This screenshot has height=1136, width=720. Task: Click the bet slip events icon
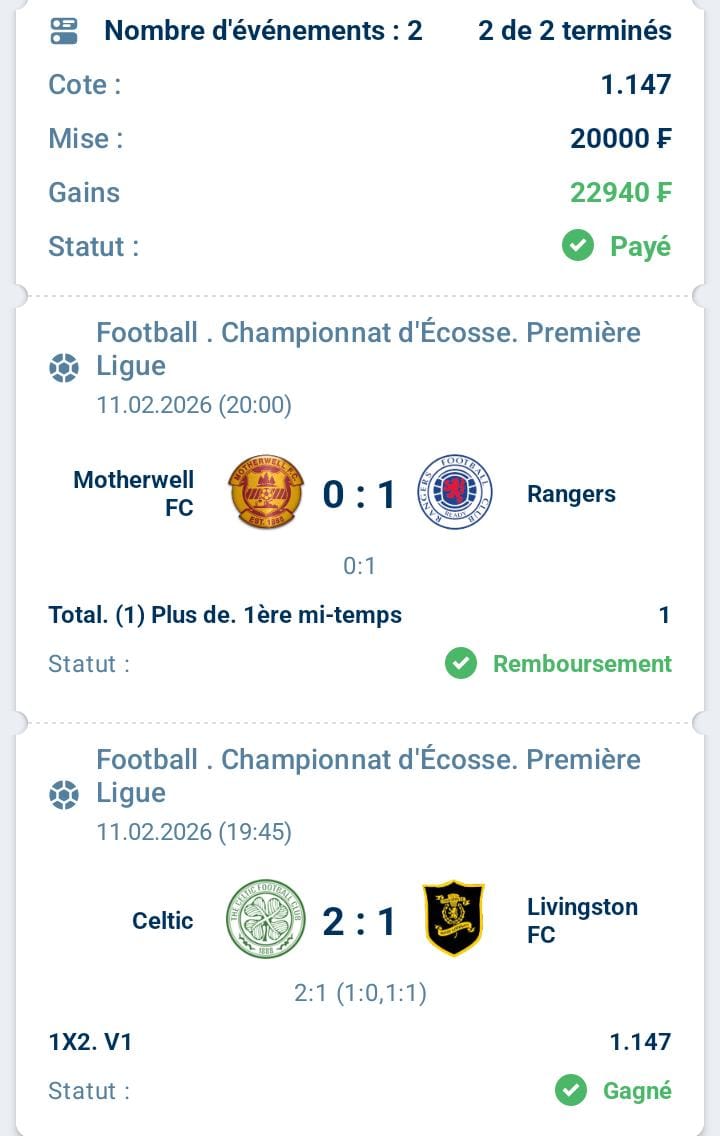click(x=64, y=31)
